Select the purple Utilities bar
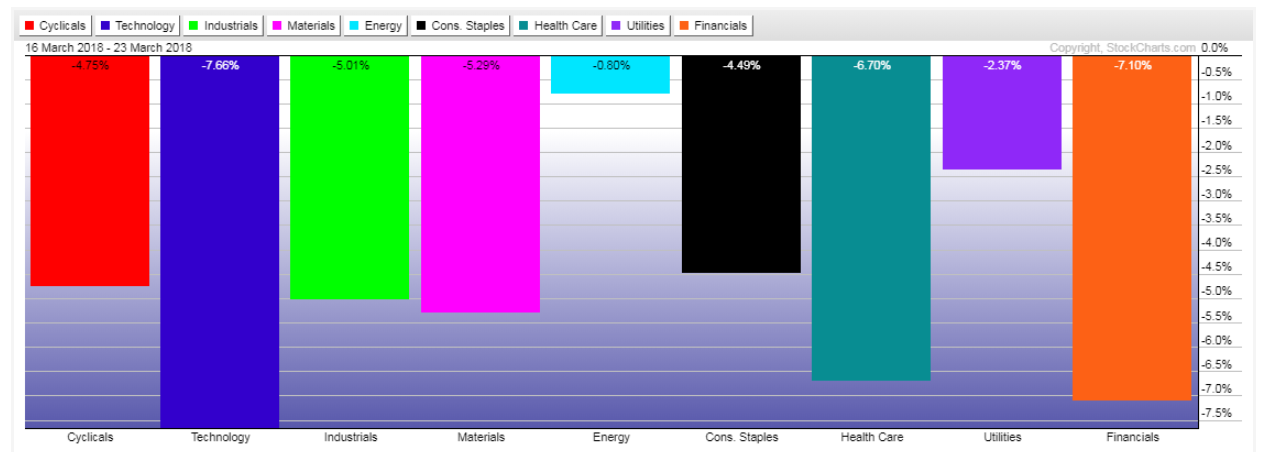Image resolution: width=1263 pixels, height=452 pixels. click(1002, 113)
